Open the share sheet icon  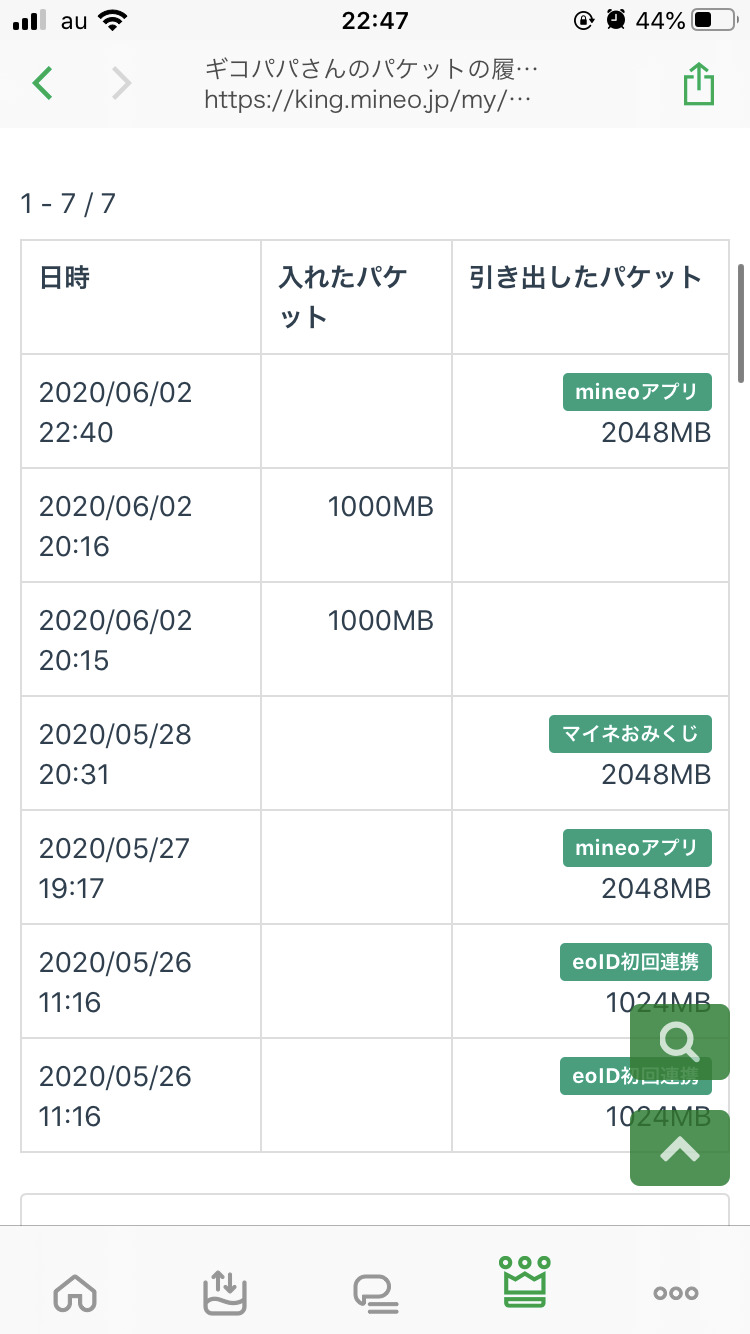699,84
